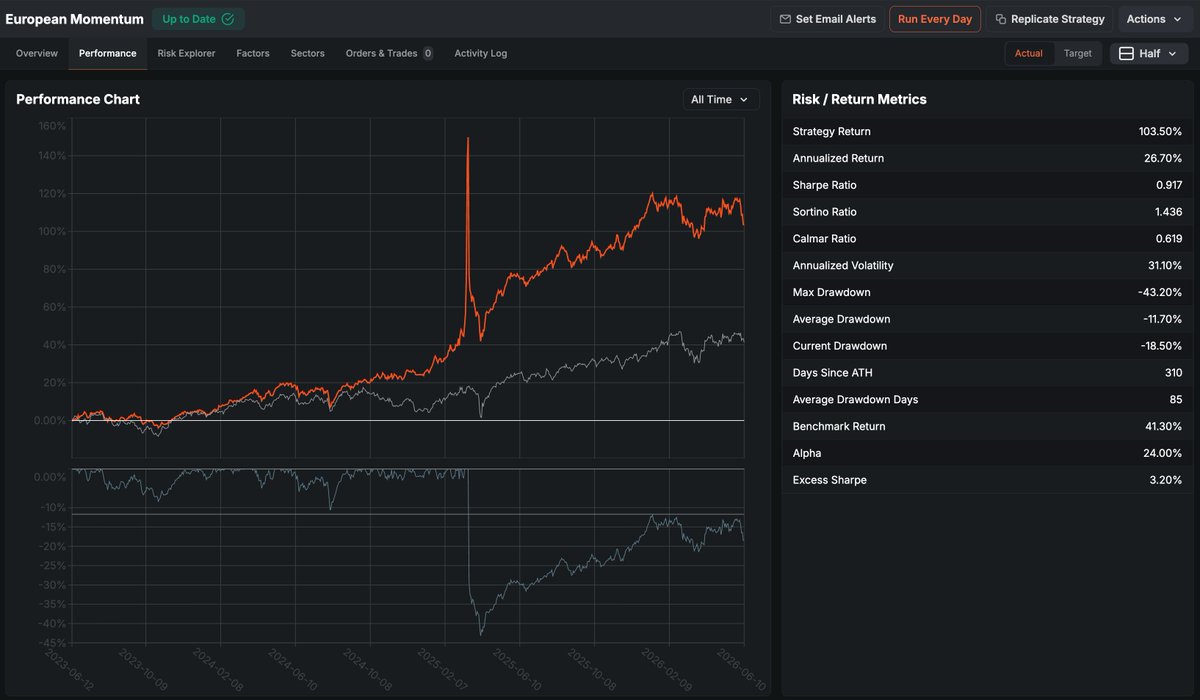Screen dimensions: 1200x700
Task: Click the copy icon in Replicate Strategy
Action: pyautogui.click(x=1001, y=19)
